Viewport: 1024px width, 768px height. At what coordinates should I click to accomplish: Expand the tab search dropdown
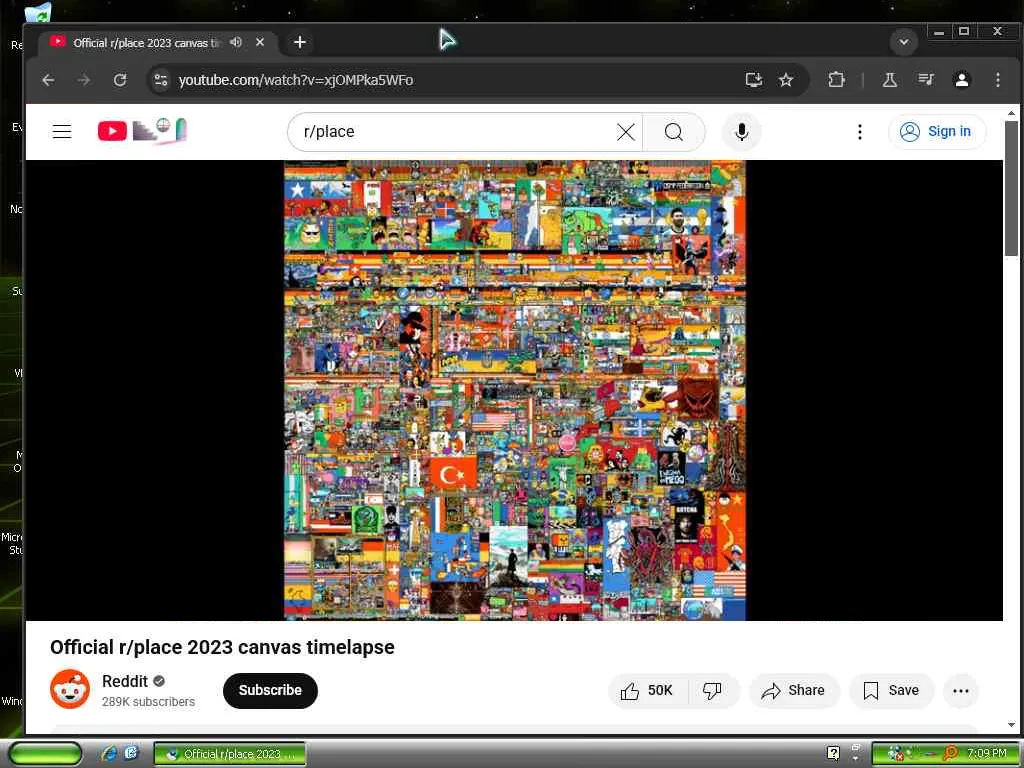point(903,42)
